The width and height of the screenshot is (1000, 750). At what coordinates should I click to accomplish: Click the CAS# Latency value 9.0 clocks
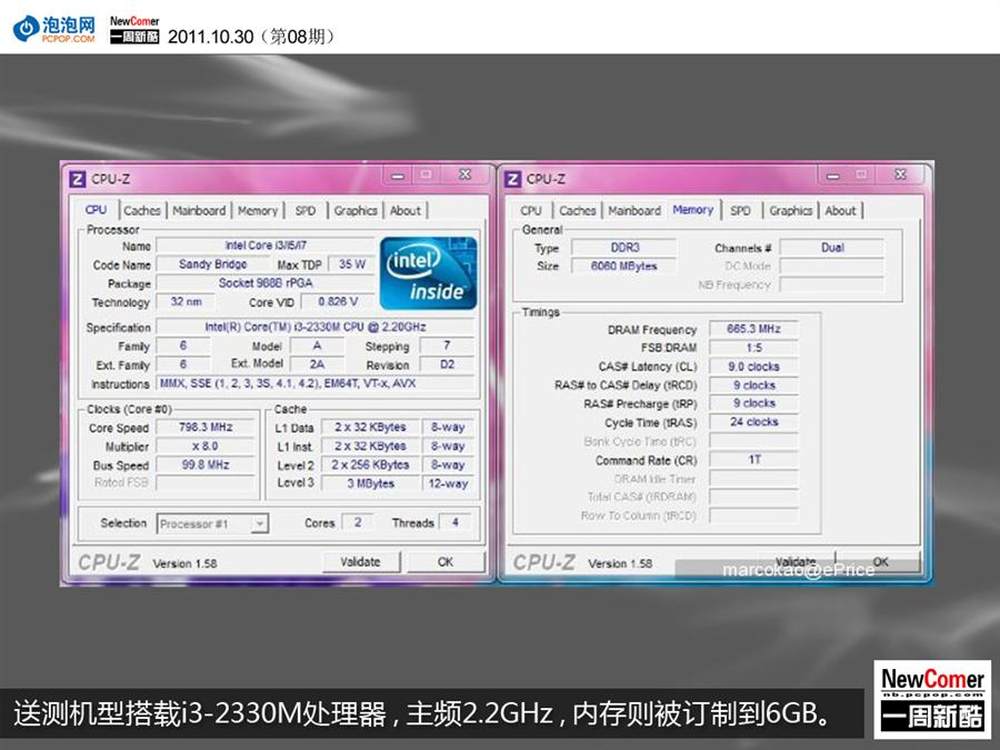(x=754, y=367)
